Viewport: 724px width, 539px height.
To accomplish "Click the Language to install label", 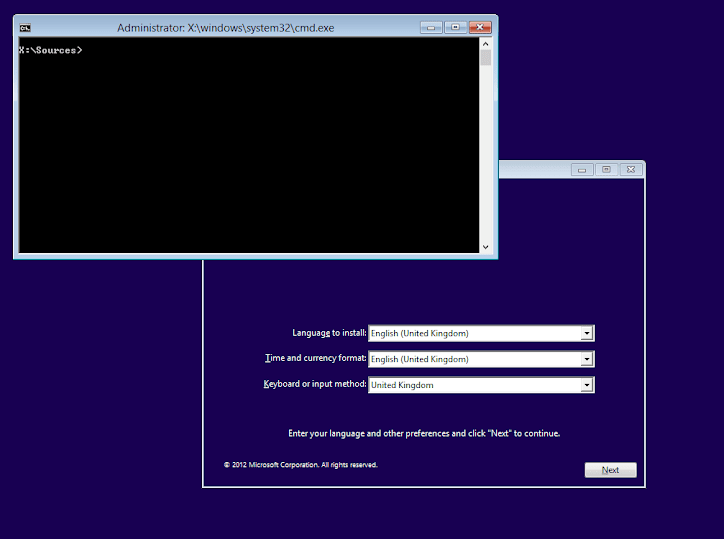I will pos(329,333).
